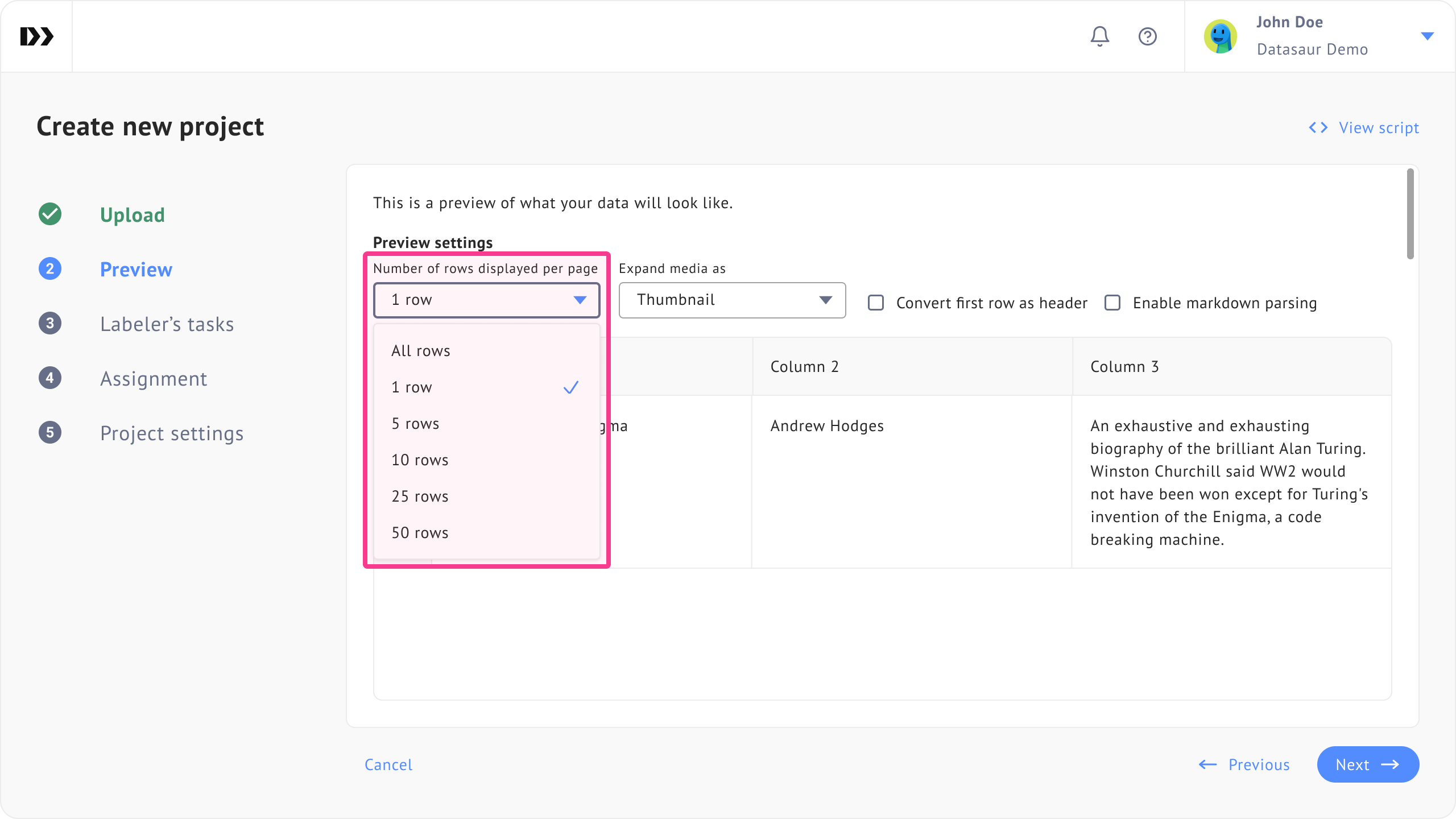Expand the user account menu arrow
1456x819 pixels.
pos(1427,36)
